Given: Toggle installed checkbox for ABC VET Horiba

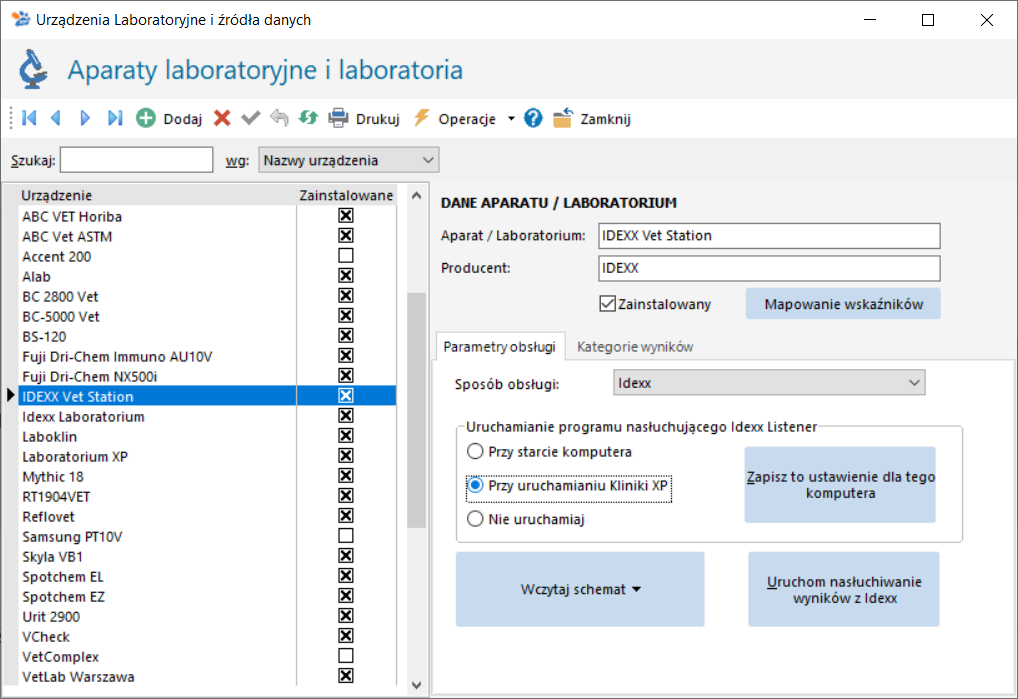Looking at the screenshot, I should click(346, 215).
